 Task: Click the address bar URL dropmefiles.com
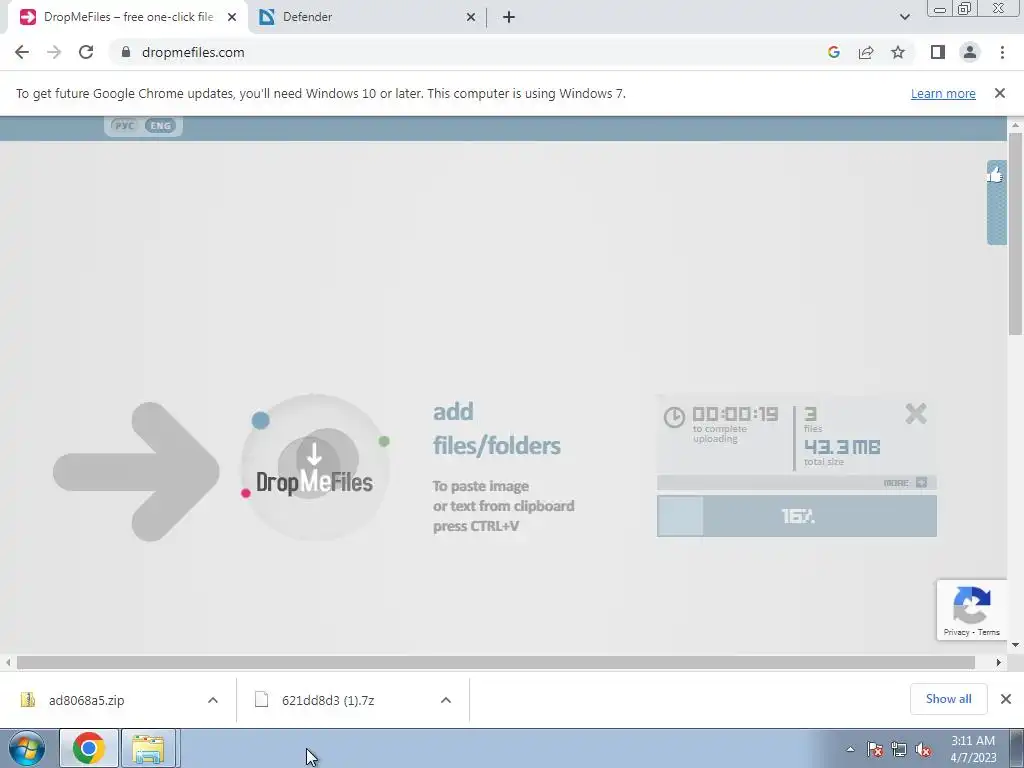pos(193,52)
